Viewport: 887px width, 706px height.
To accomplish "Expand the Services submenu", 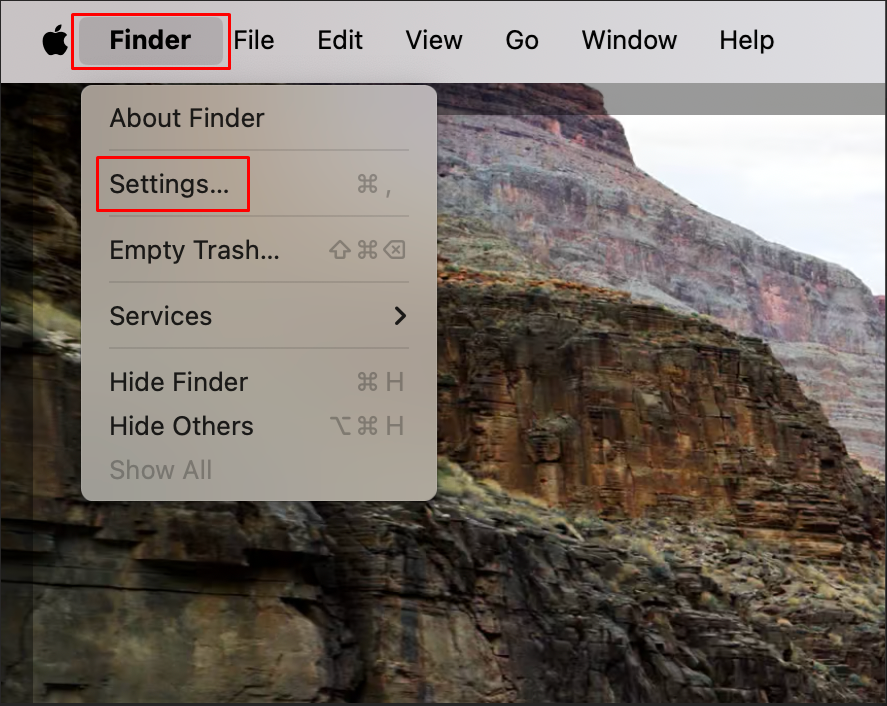I will click(259, 316).
